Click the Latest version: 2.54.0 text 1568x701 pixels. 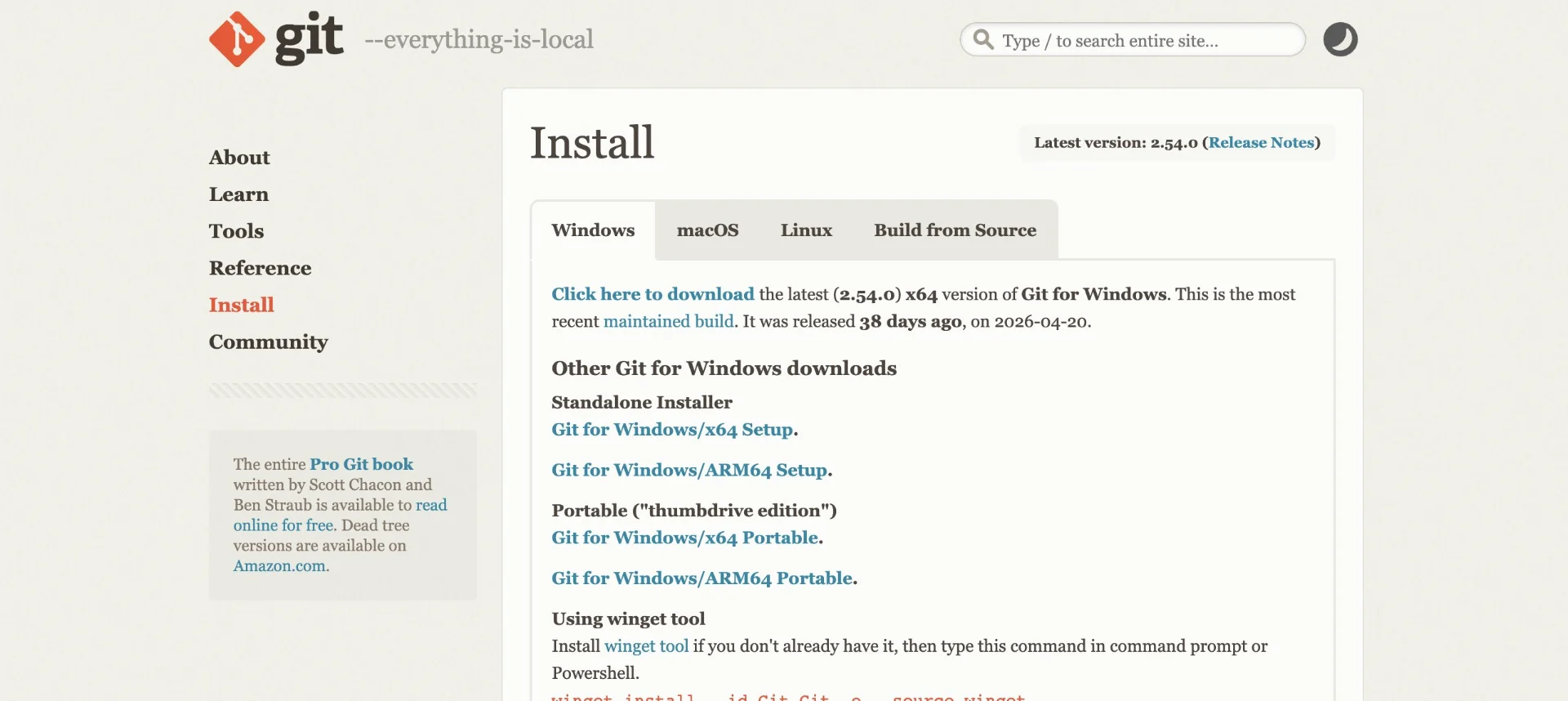pos(1116,142)
